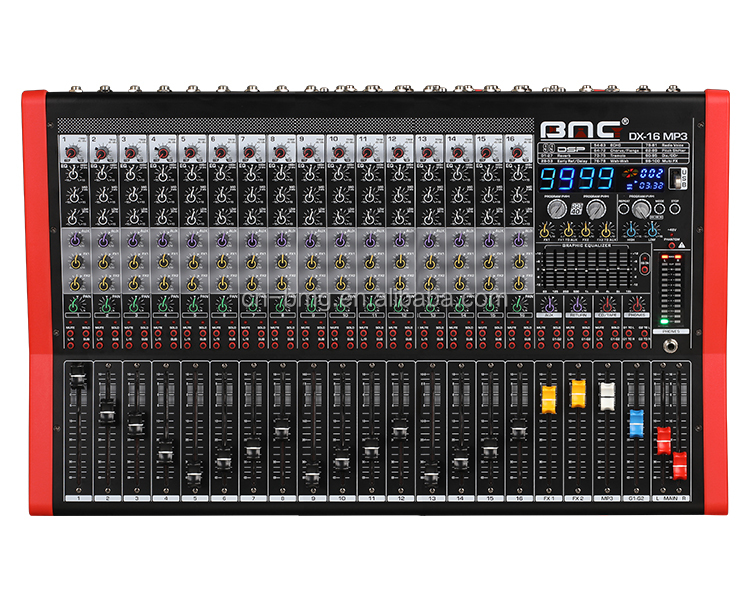
Task: Push the second DSP PROGRAM knob
Action: click(x=596, y=209)
